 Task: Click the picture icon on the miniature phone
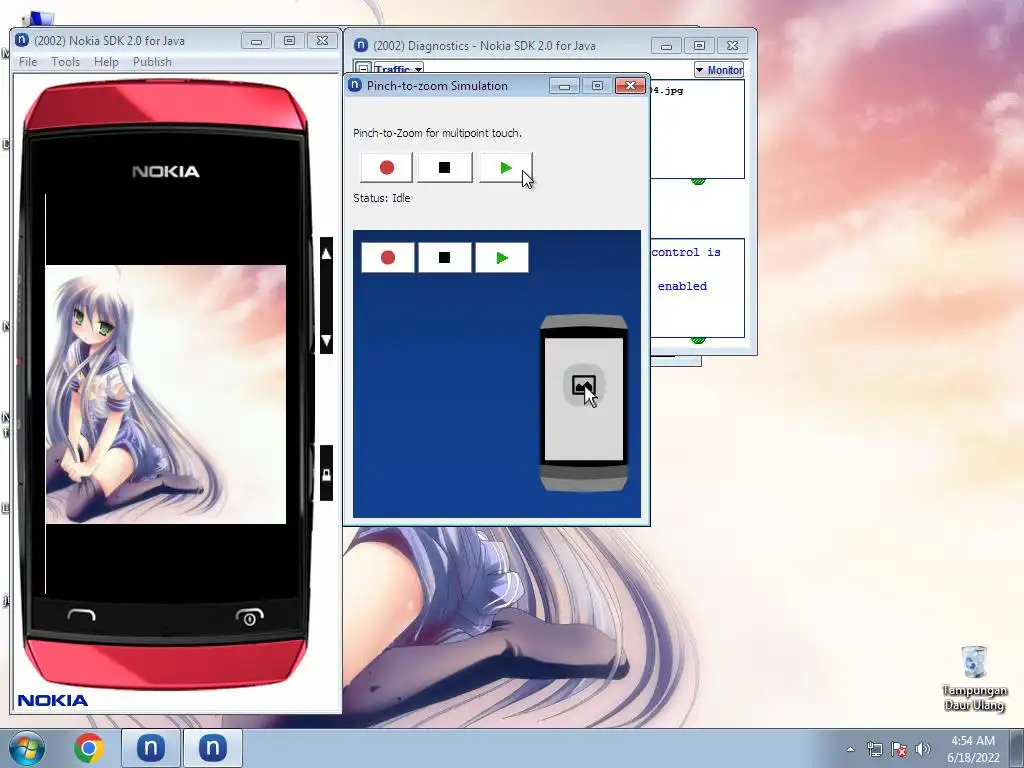(583, 385)
